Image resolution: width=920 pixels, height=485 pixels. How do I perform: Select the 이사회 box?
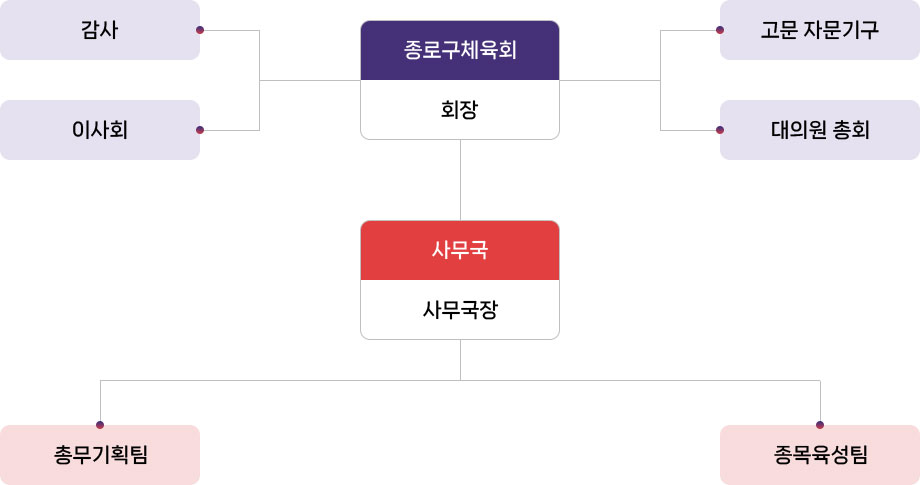(x=99, y=130)
